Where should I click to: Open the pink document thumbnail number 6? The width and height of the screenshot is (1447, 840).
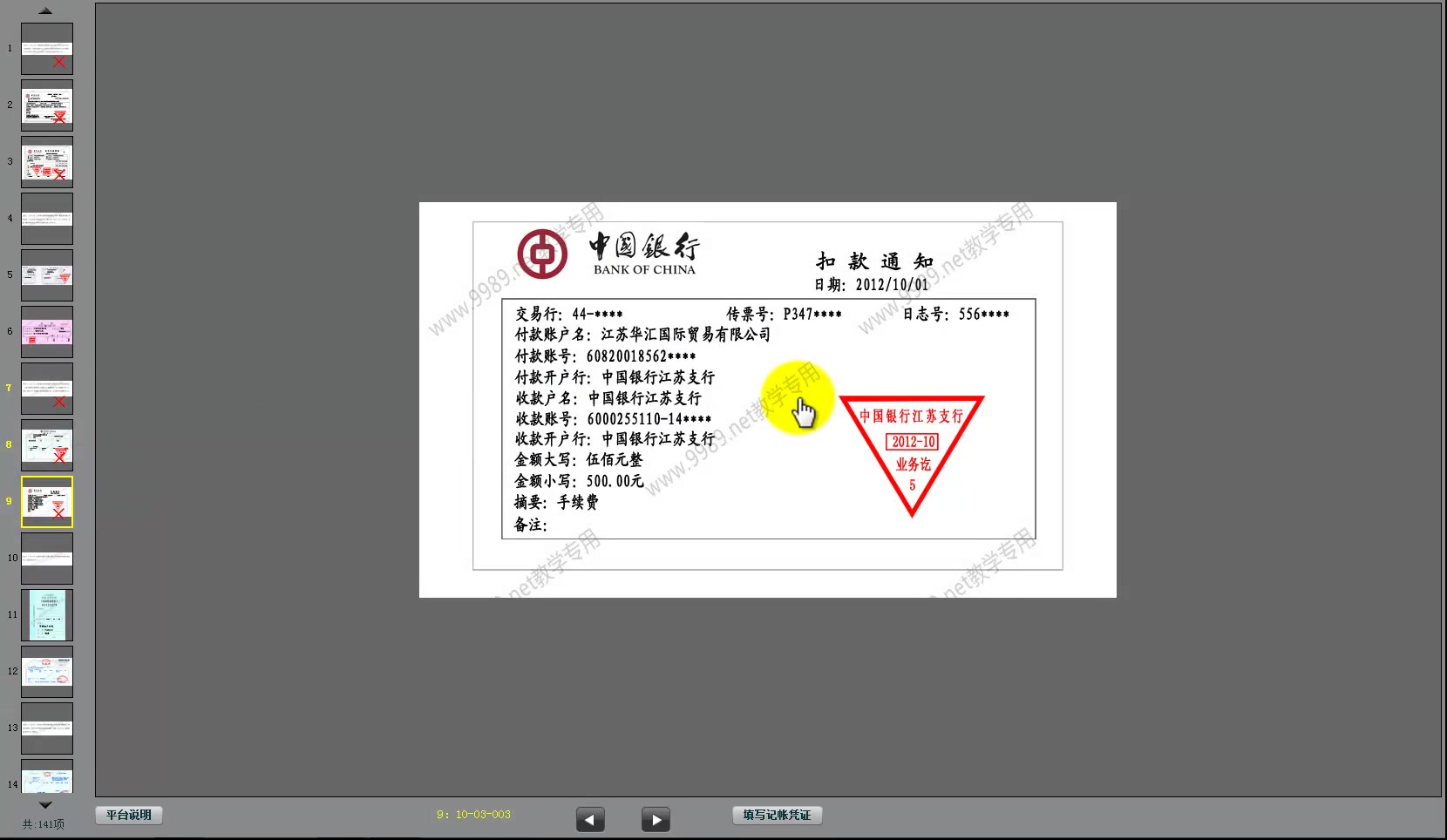tap(47, 332)
